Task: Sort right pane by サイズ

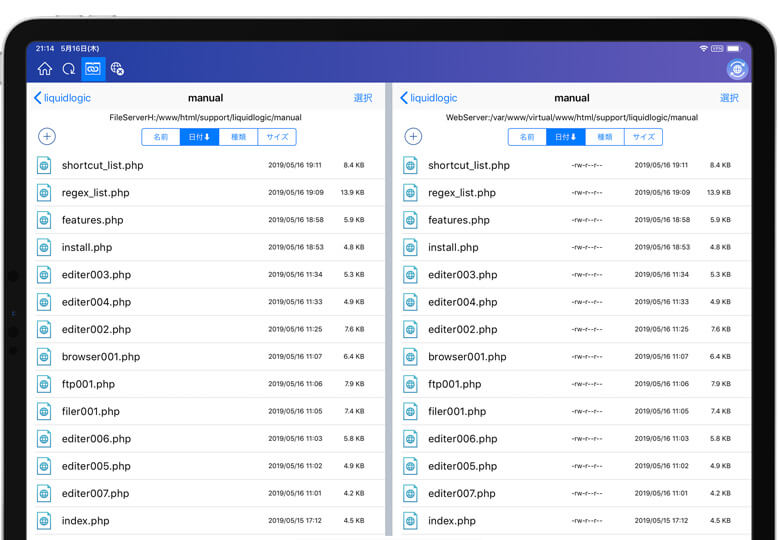Action: (643, 137)
